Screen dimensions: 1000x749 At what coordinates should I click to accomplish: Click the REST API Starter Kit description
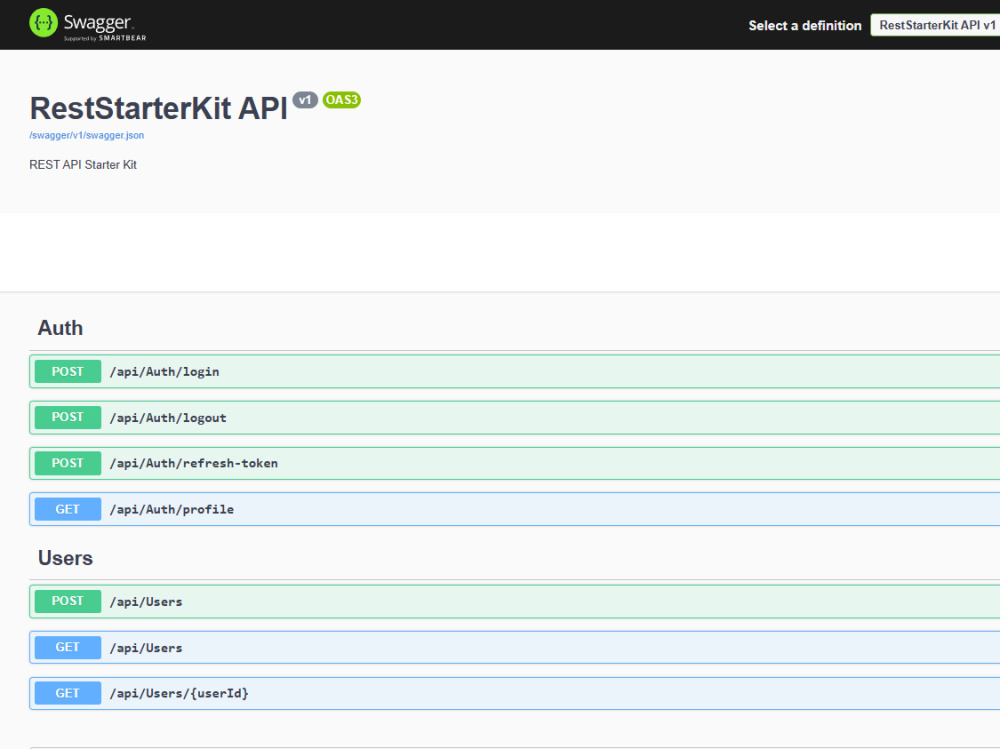coord(83,165)
